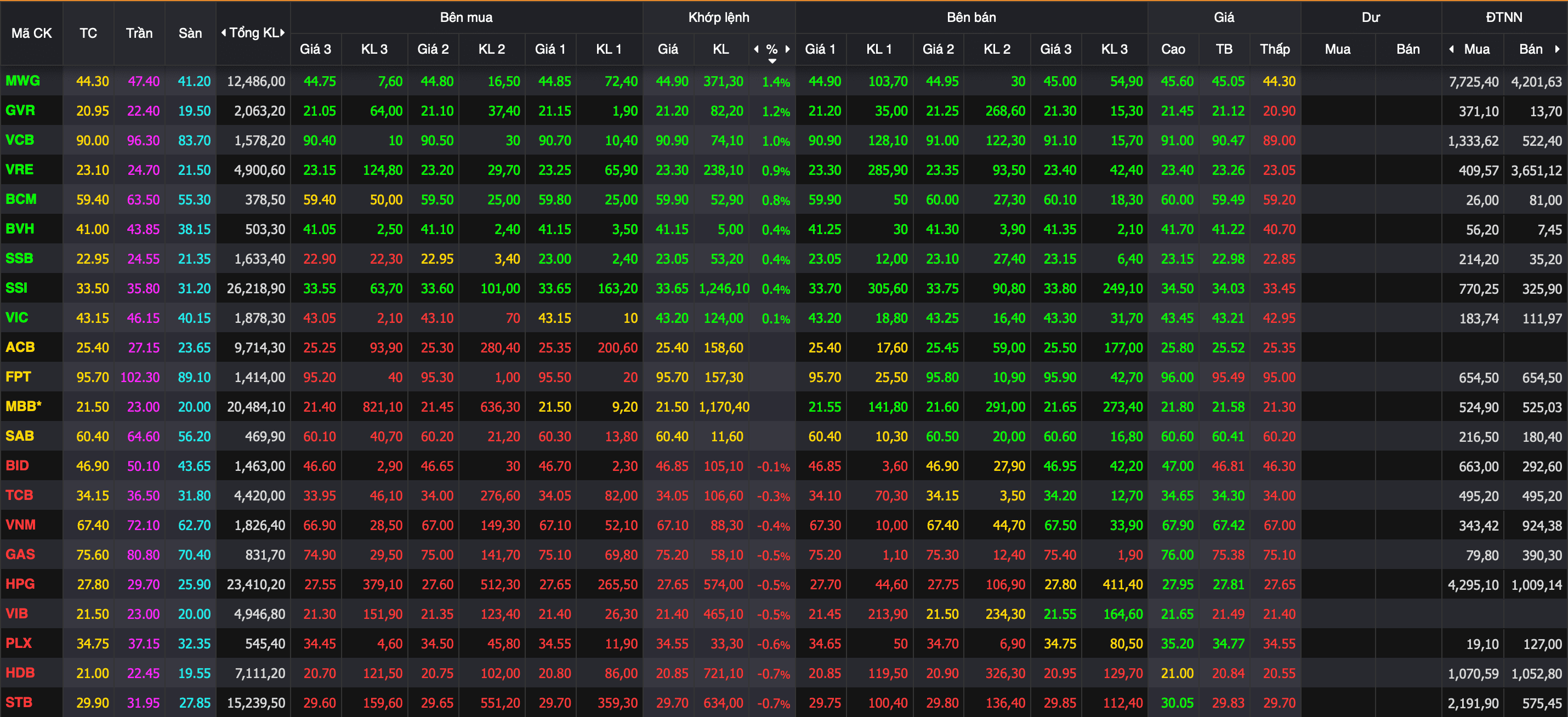1568x717 pixels.
Task: Click the left arrow before ĐTNN Mua header
Action: (x=1452, y=49)
